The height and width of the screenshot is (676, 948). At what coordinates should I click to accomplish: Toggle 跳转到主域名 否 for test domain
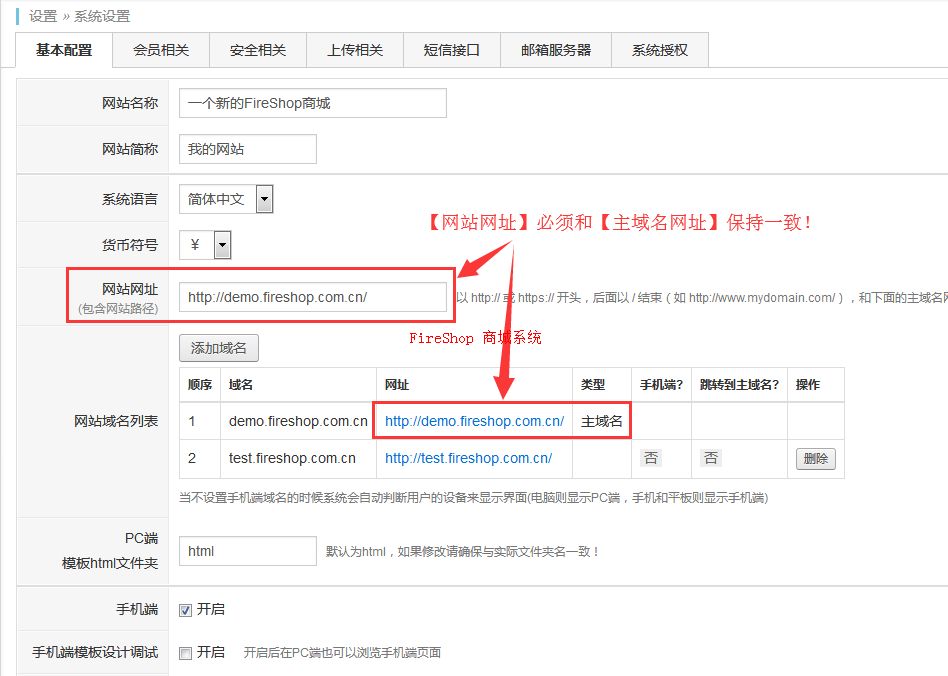pyautogui.click(x=711, y=458)
